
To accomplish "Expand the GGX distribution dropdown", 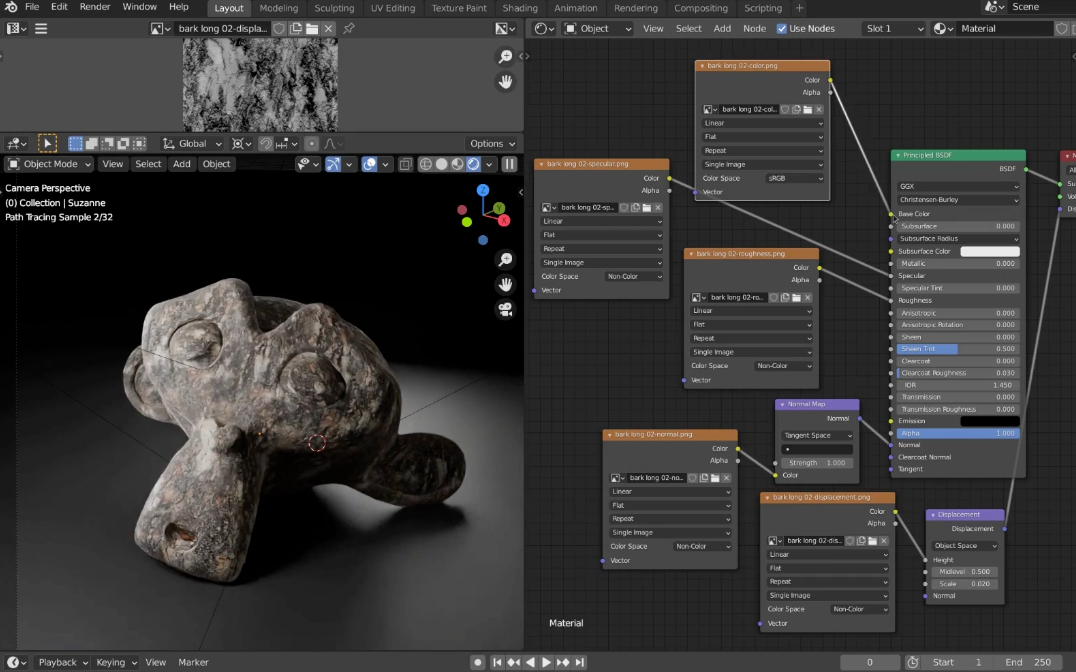I will [958, 186].
